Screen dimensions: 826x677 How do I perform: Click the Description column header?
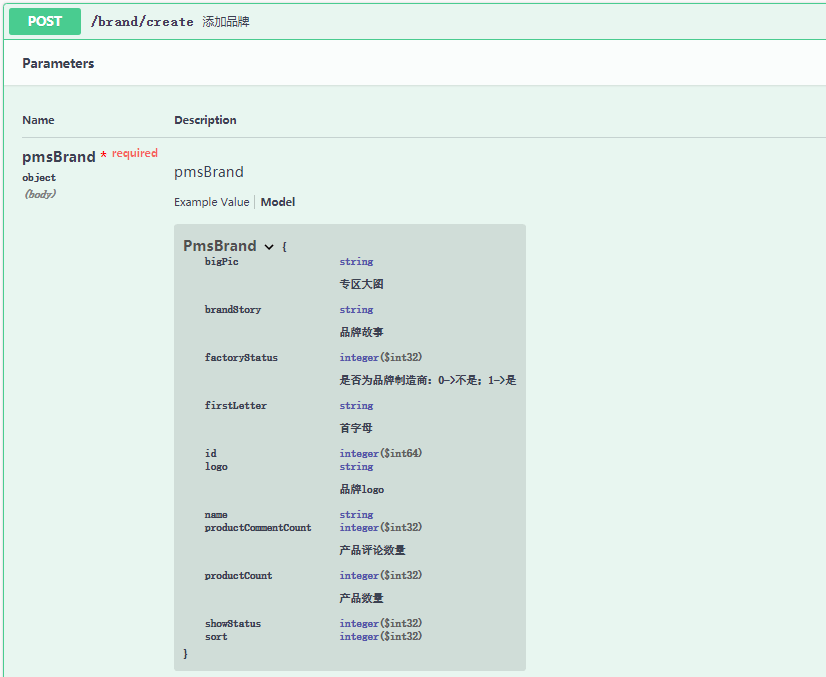pos(205,120)
